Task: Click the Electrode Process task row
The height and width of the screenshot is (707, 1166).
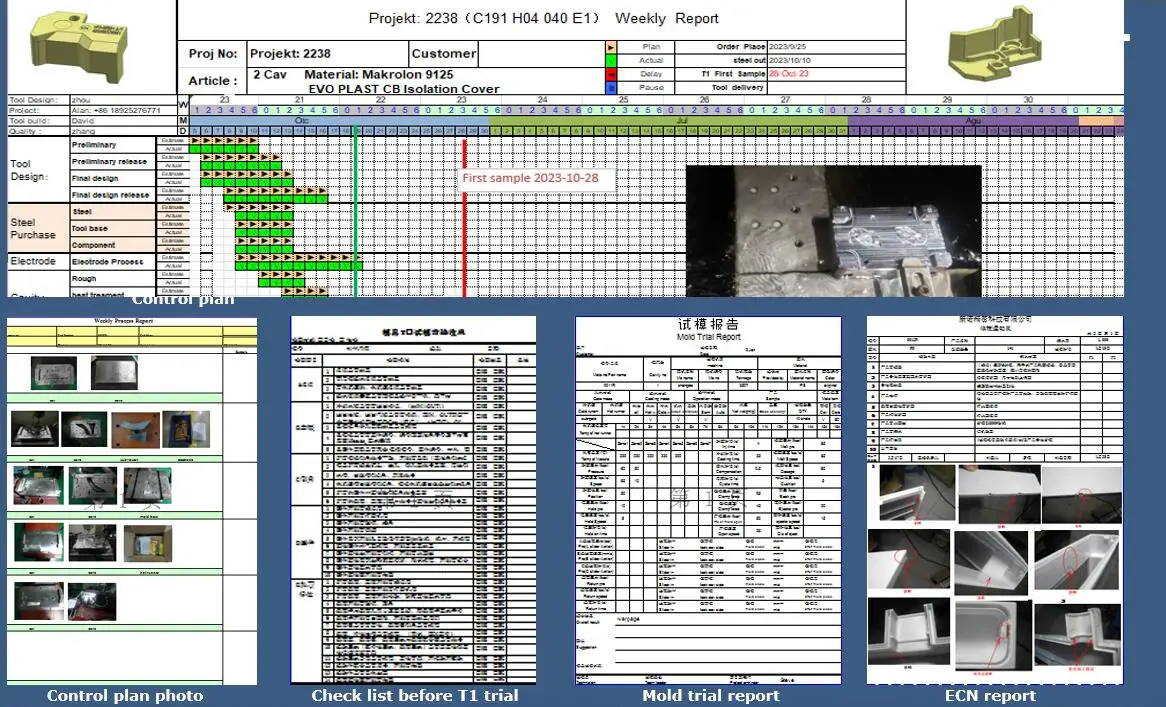Action: coord(107,262)
